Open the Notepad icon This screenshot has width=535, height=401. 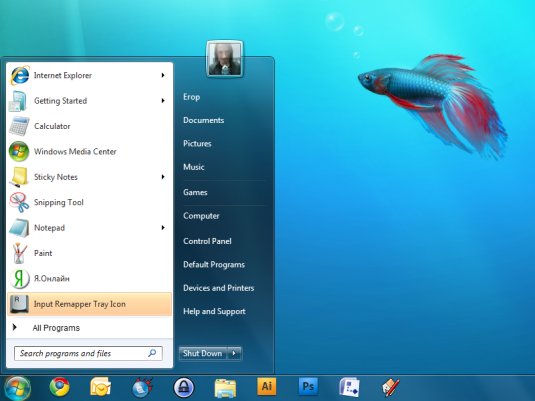pyautogui.click(x=19, y=228)
